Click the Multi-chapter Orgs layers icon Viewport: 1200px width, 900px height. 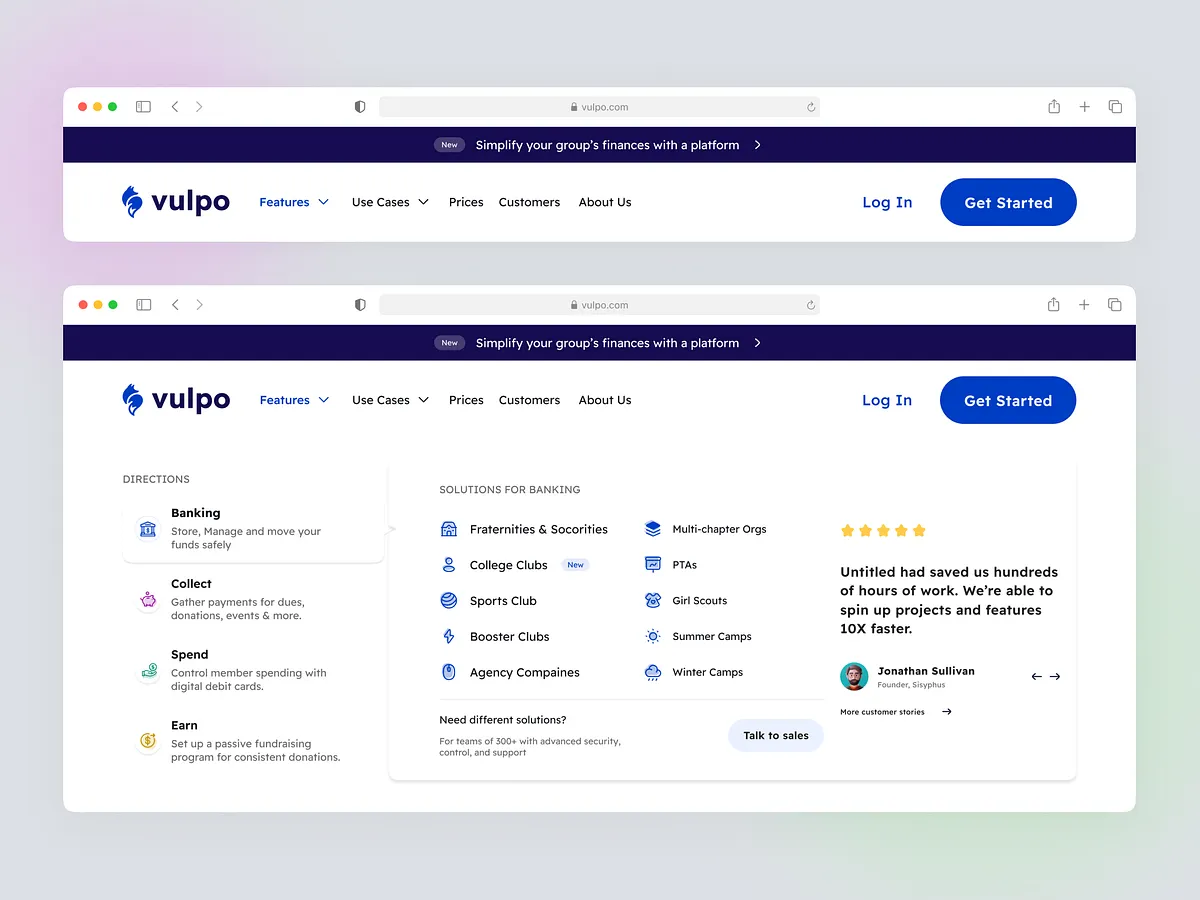[x=653, y=529]
